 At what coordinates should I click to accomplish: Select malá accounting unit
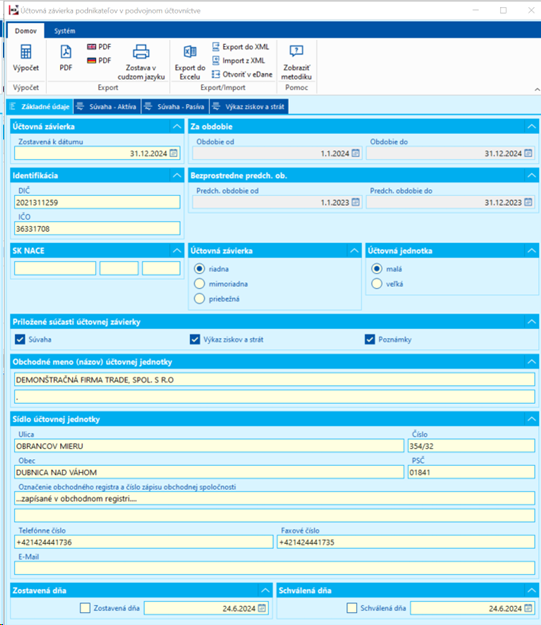(377, 269)
